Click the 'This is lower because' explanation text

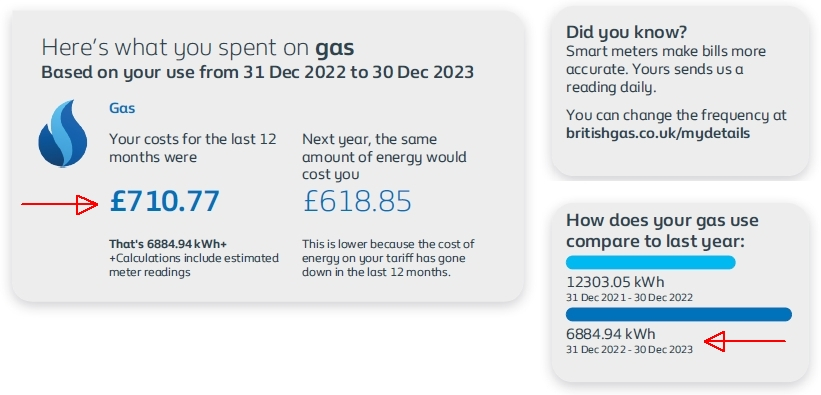pyautogui.click(x=388, y=258)
